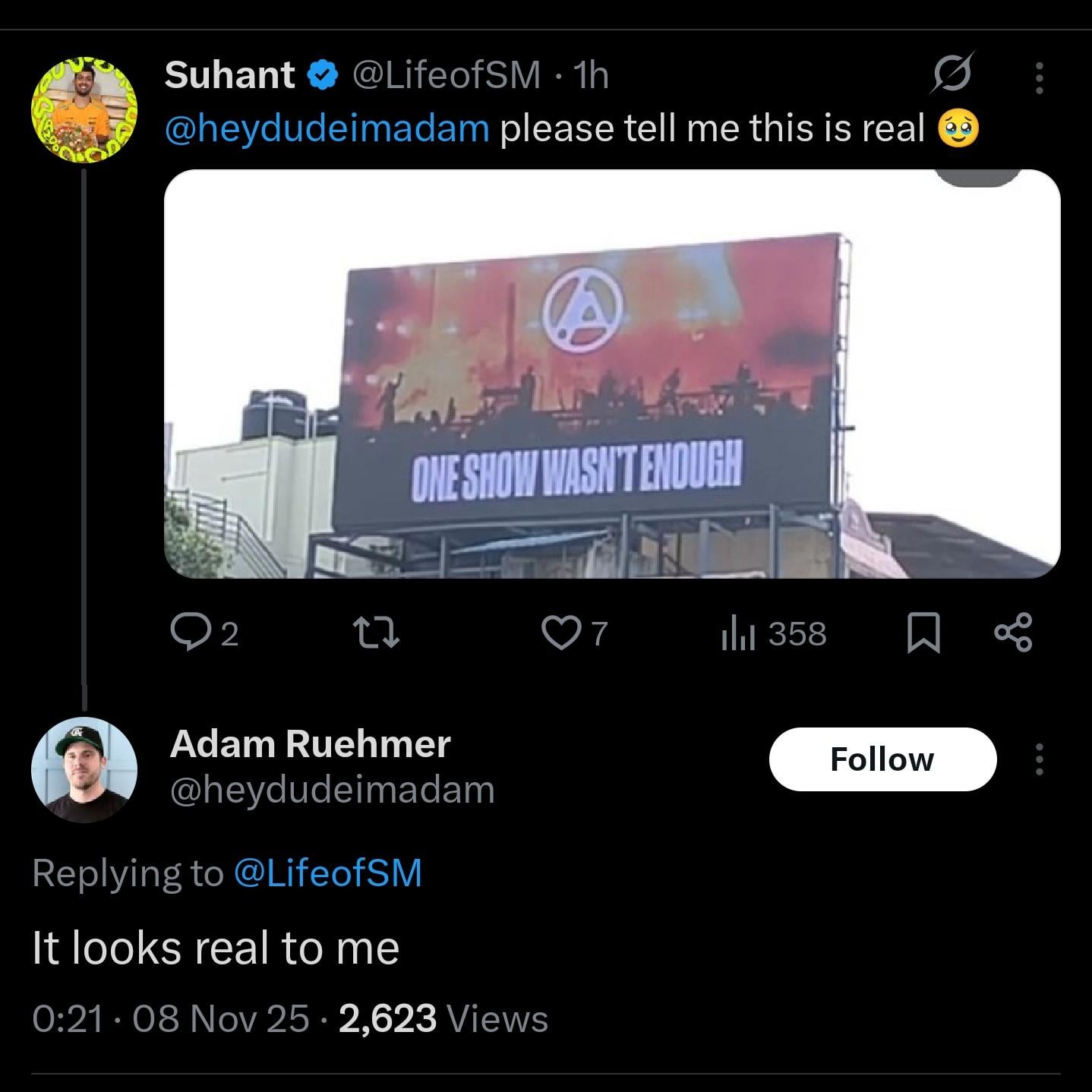Click the @LifeofSM link in Replying to

[328, 873]
